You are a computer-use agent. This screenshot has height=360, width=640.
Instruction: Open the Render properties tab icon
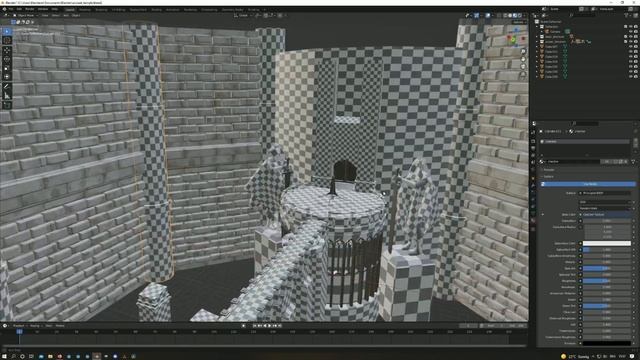(533, 141)
